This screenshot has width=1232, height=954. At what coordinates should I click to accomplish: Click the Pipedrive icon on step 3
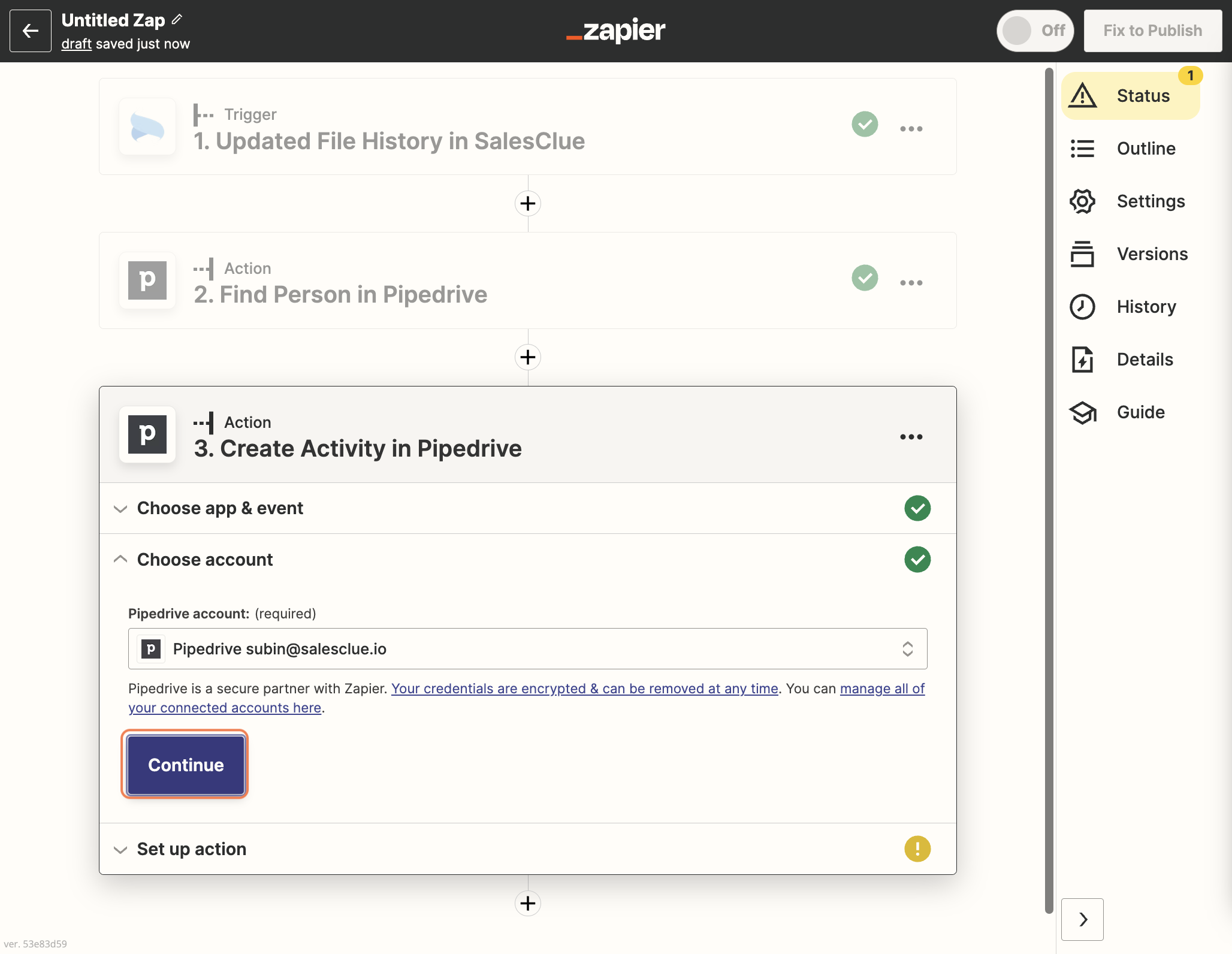coord(147,434)
